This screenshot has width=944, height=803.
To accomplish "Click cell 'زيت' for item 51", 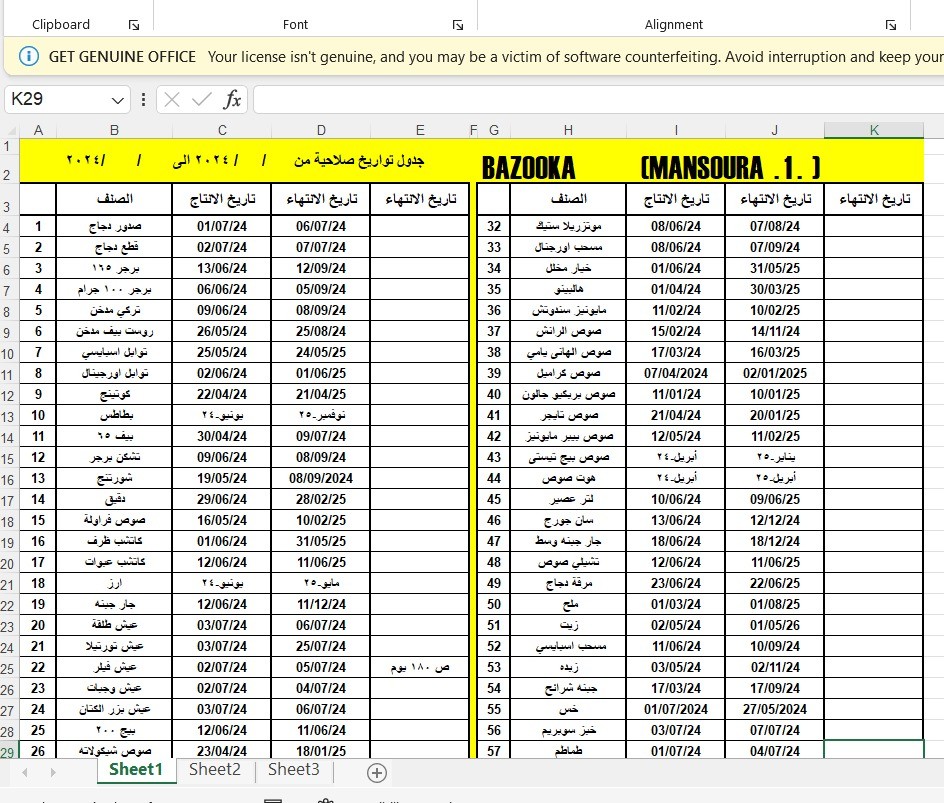I will coord(568,625).
